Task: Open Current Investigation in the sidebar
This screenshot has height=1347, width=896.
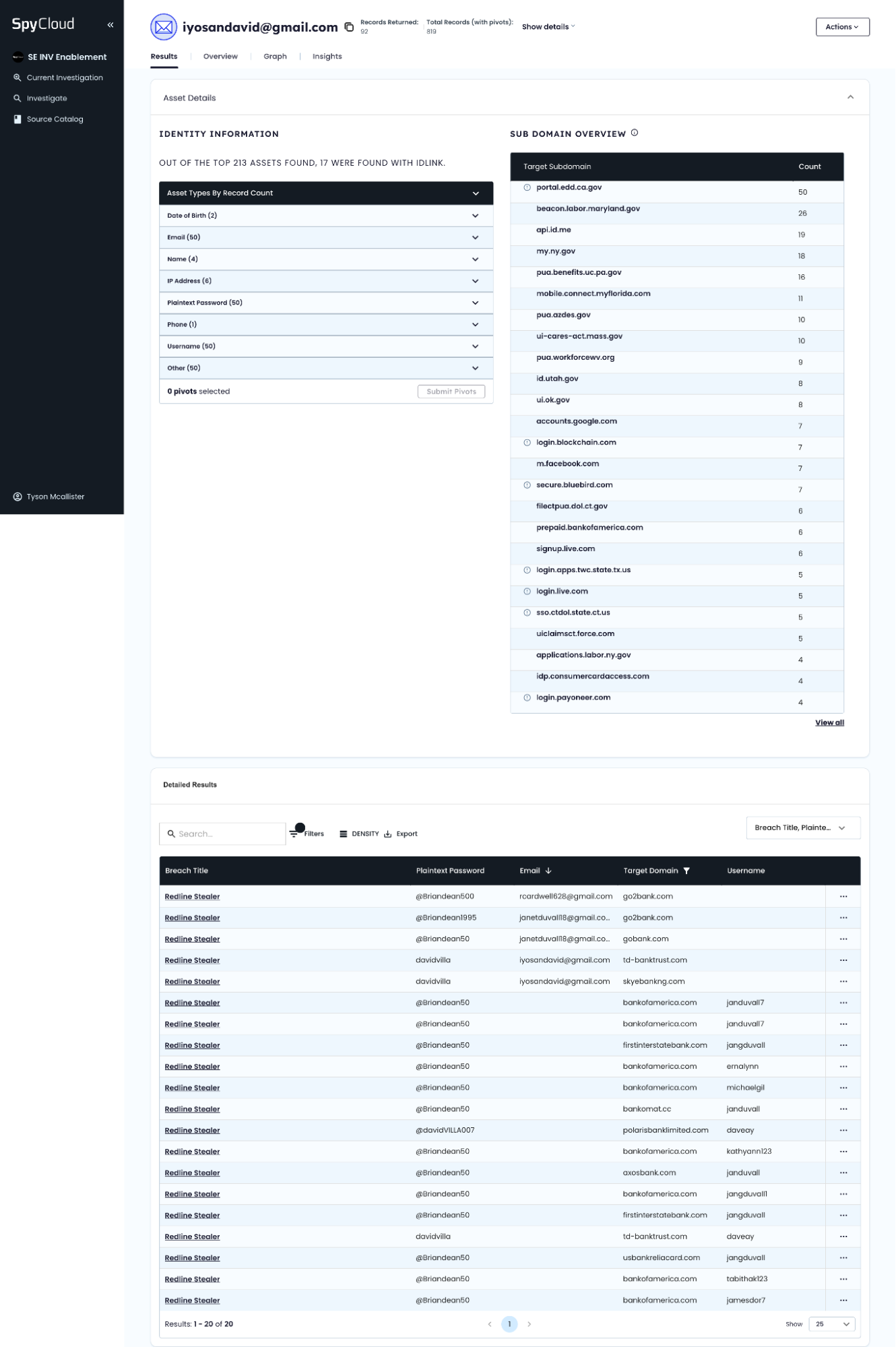Action: point(59,77)
